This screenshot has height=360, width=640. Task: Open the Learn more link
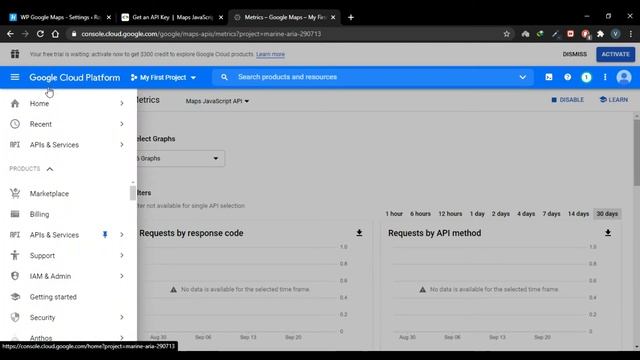point(270,54)
